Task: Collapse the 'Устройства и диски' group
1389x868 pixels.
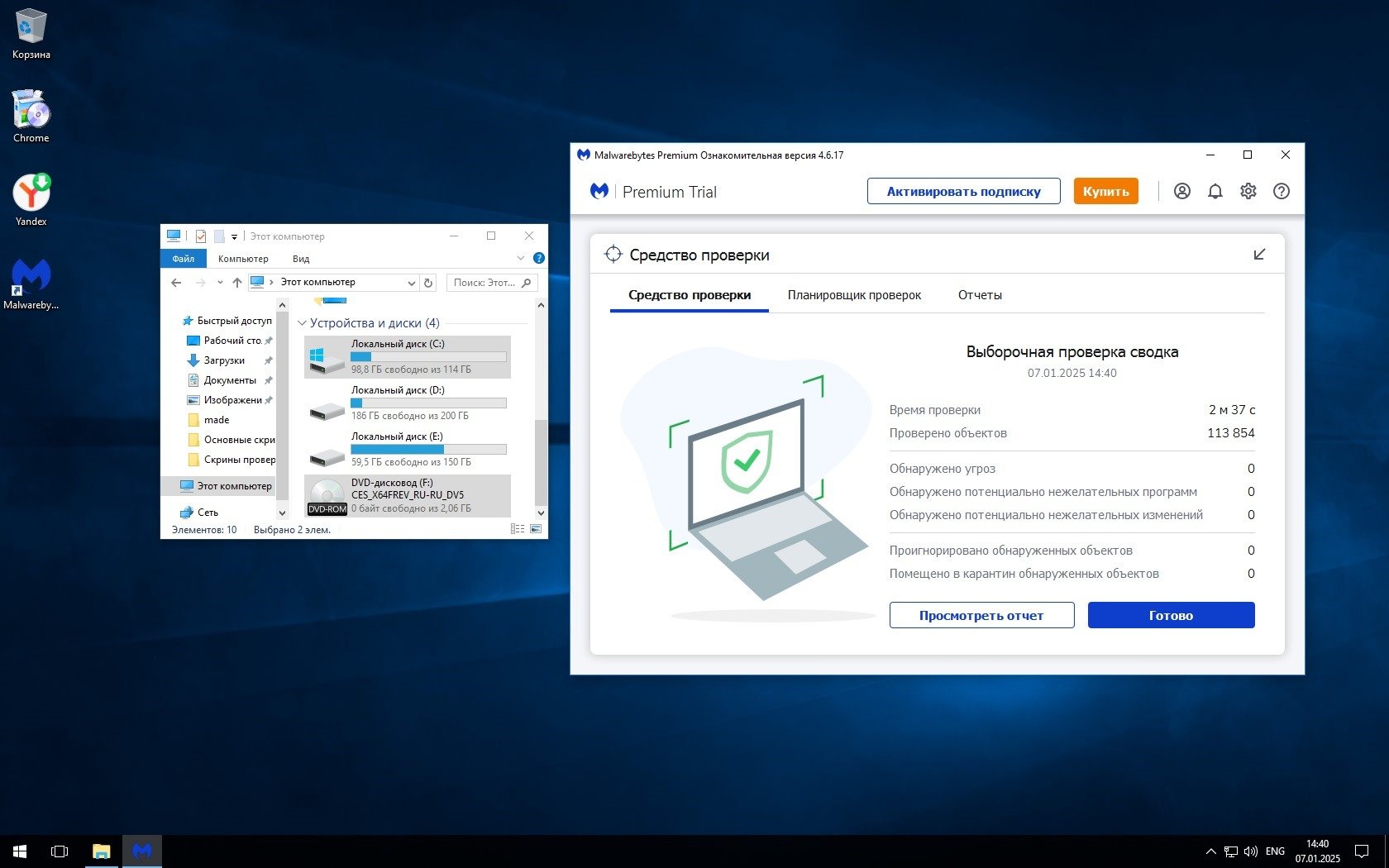Action: tap(302, 323)
